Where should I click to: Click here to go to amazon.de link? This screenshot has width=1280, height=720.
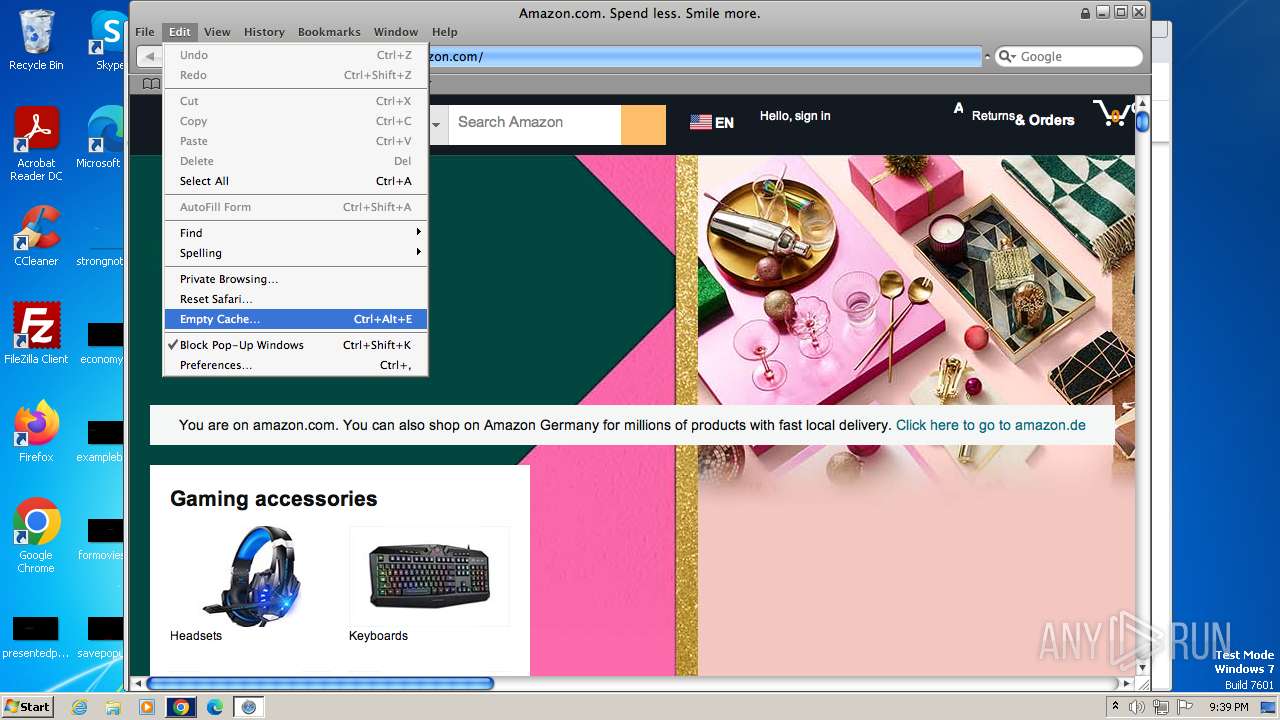[990, 425]
